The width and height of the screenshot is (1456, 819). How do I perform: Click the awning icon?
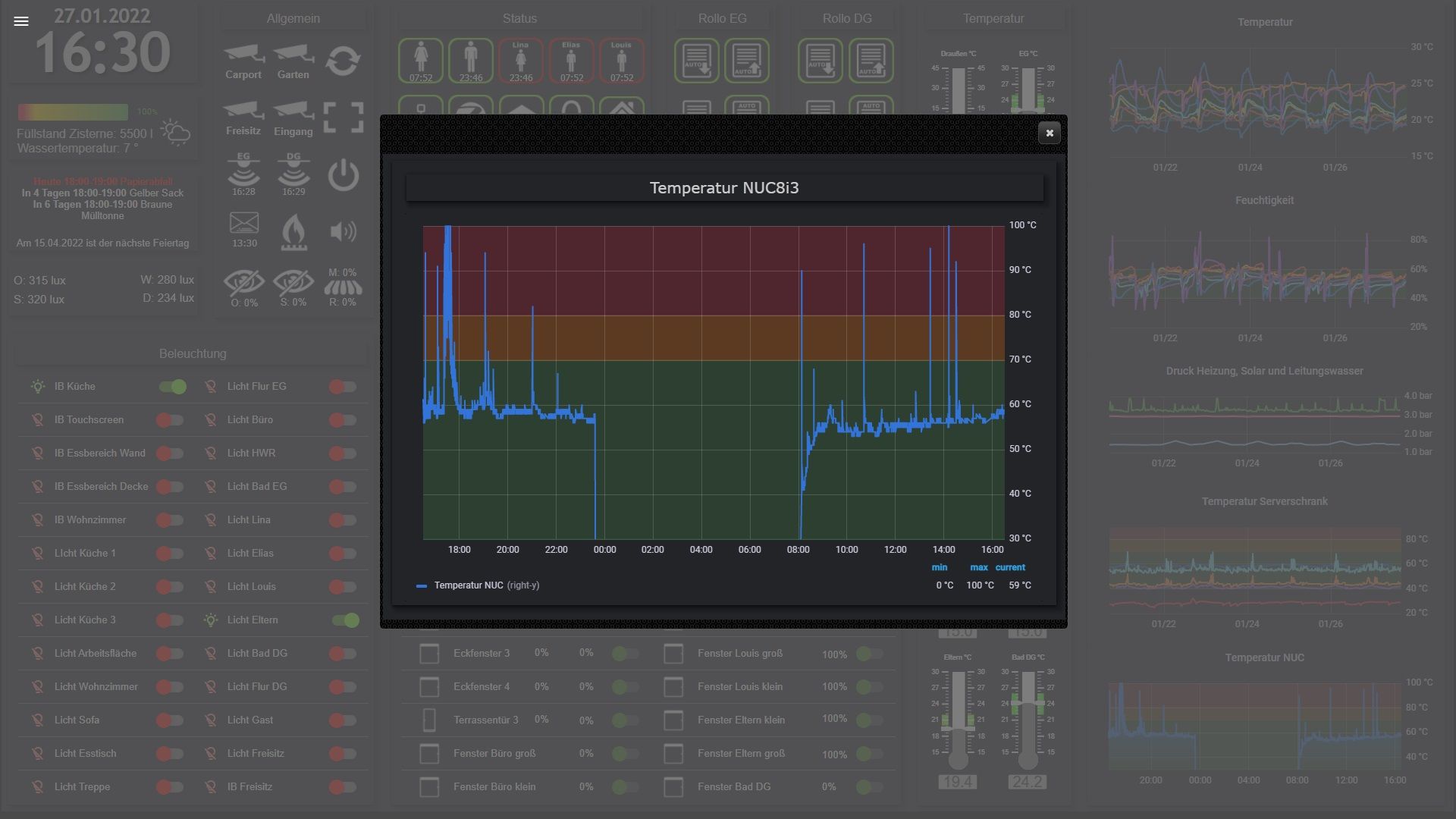coord(343,287)
